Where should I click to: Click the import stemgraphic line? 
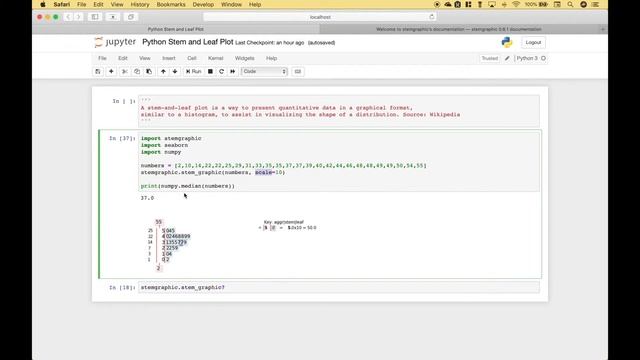click(171, 138)
